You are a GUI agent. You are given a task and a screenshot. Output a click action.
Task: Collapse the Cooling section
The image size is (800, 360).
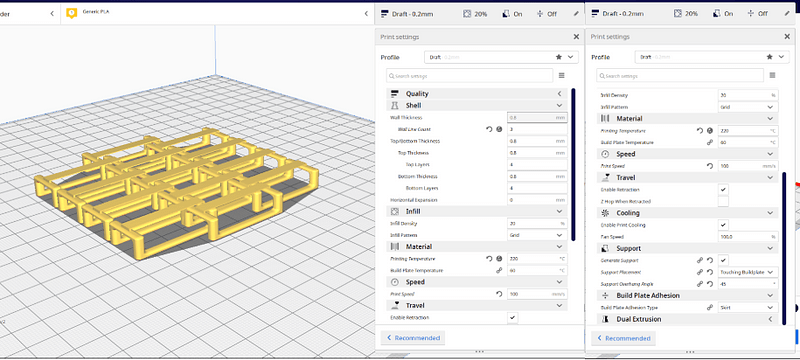click(x=688, y=213)
